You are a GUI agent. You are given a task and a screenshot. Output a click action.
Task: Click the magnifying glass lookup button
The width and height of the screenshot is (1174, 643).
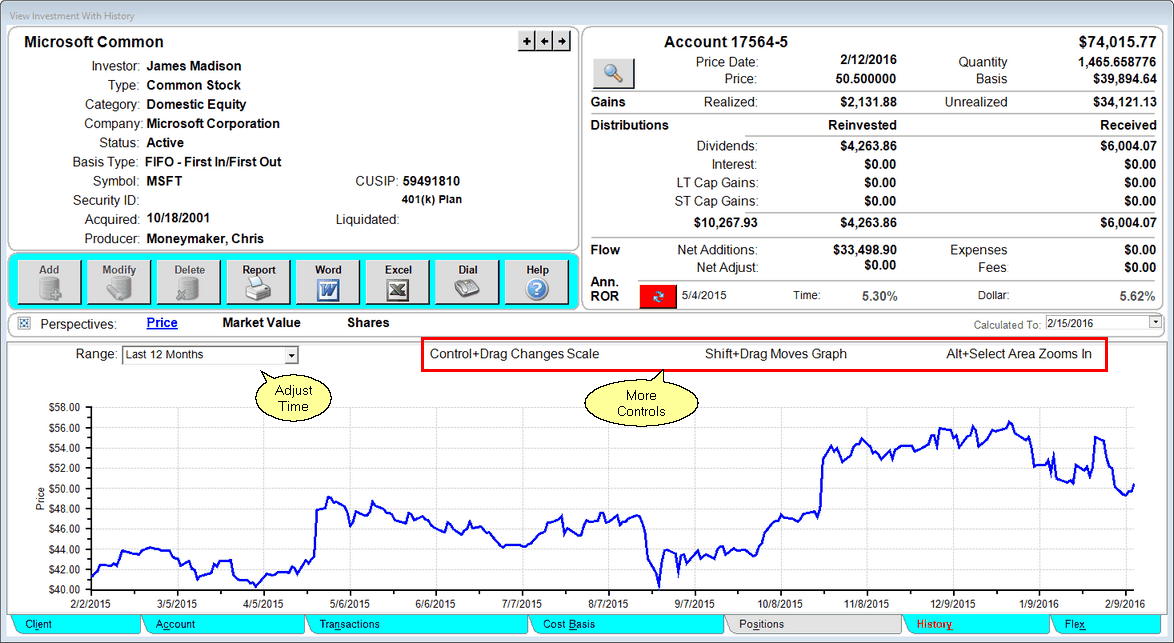(x=613, y=73)
